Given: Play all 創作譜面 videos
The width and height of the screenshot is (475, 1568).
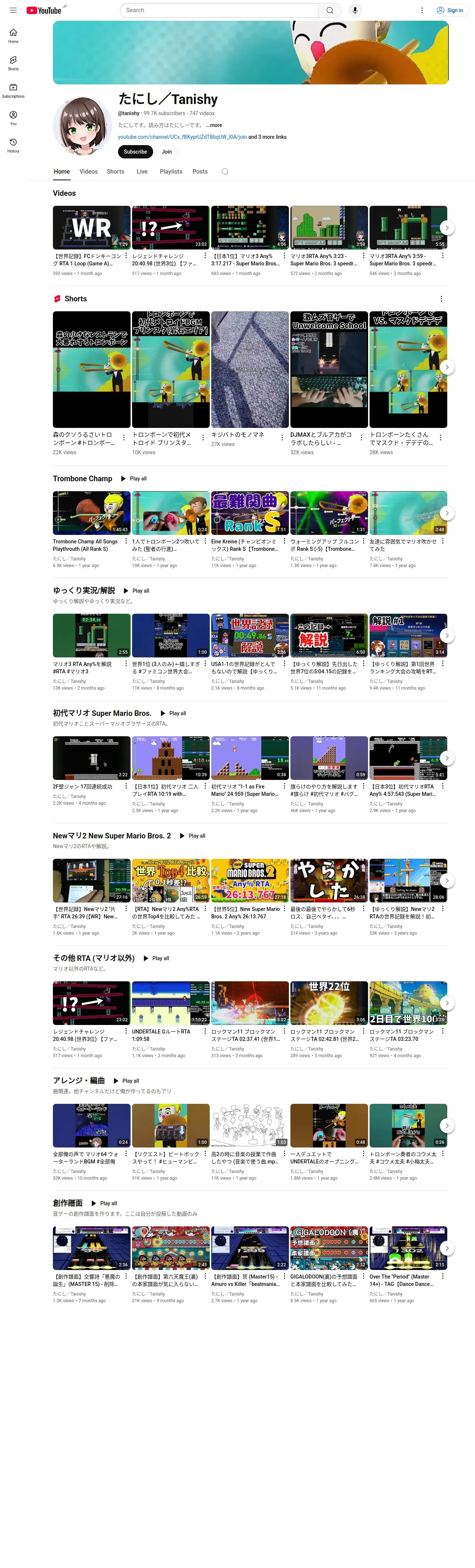Looking at the screenshot, I should click(104, 1203).
